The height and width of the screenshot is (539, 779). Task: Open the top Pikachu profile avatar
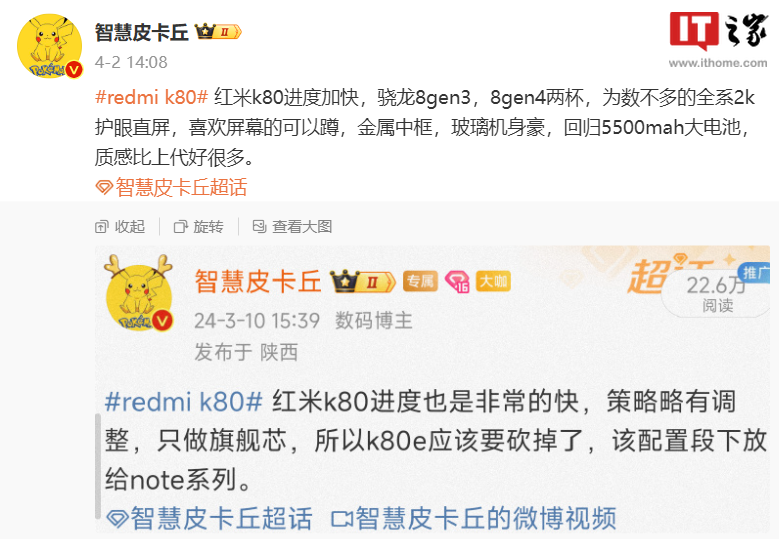[x=50, y=46]
